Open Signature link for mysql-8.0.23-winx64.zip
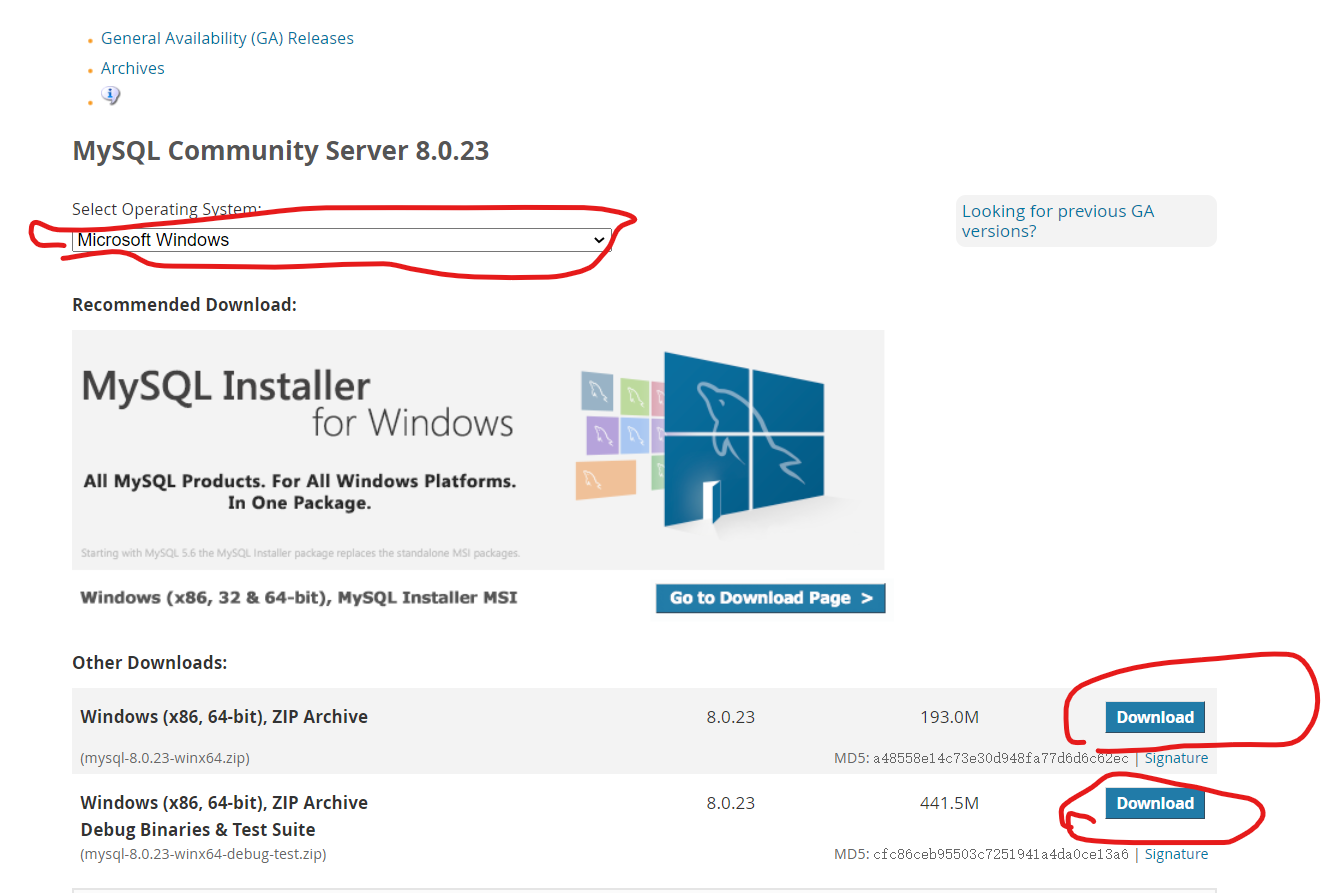1342x893 pixels. 1176,758
